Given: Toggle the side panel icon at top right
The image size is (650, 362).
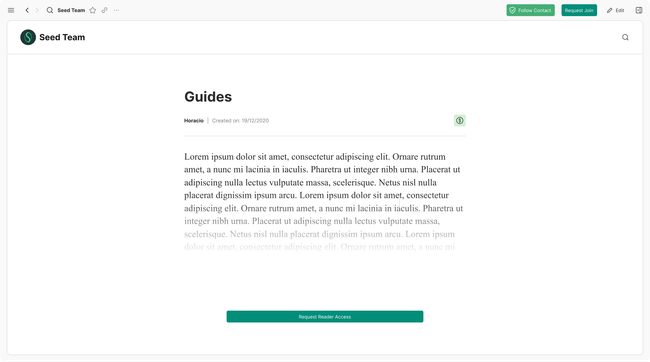Looking at the screenshot, I should click(639, 10).
